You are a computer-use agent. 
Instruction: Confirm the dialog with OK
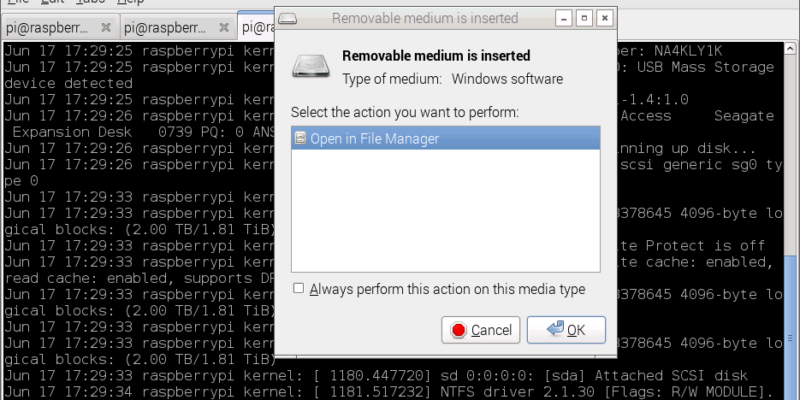[566, 329]
